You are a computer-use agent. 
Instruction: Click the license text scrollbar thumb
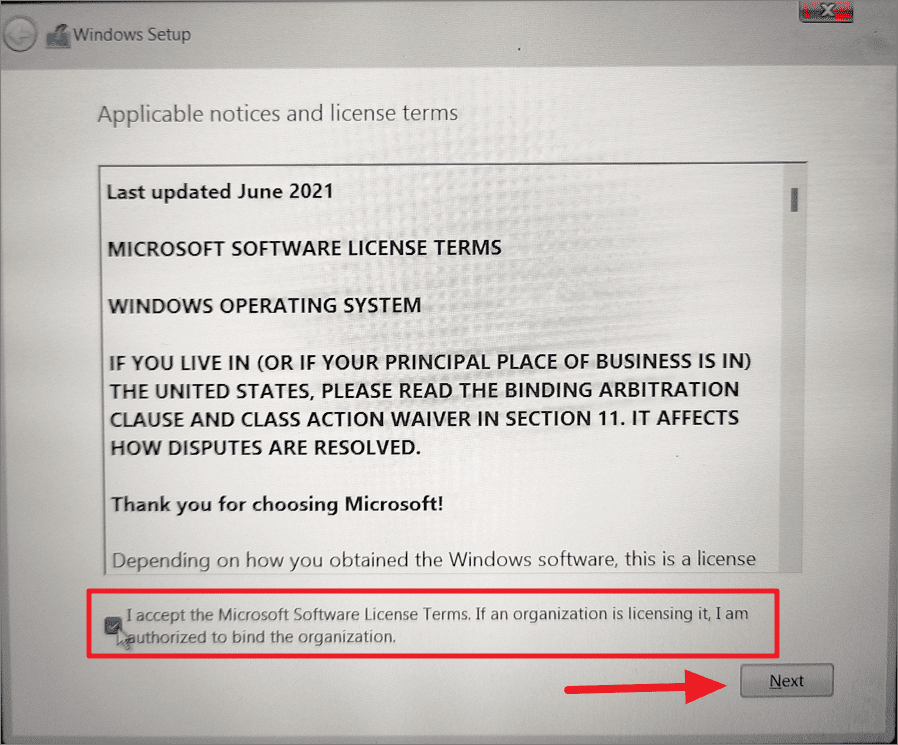794,199
